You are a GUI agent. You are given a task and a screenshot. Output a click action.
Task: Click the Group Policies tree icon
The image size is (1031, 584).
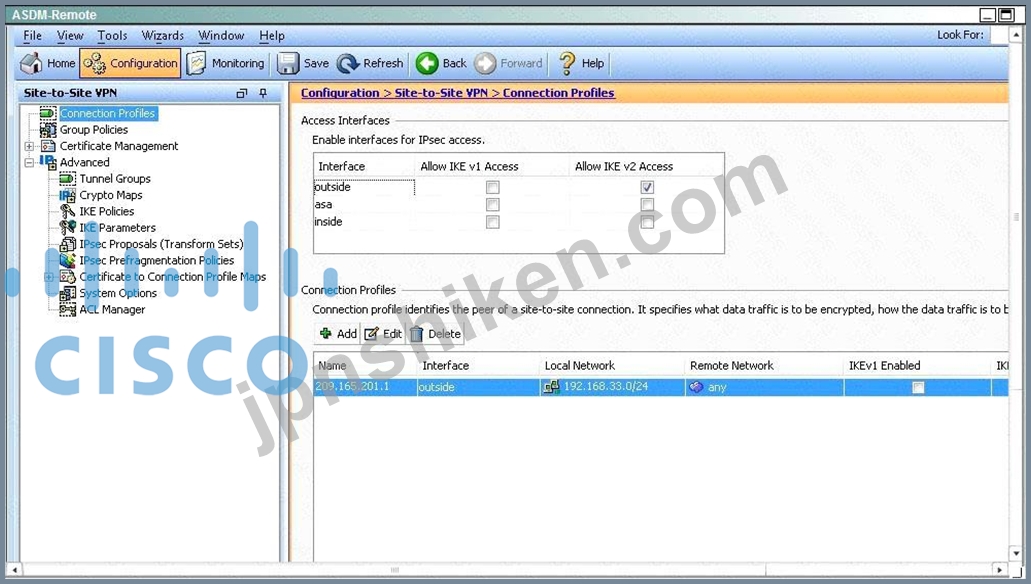click(x=48, y=130)
